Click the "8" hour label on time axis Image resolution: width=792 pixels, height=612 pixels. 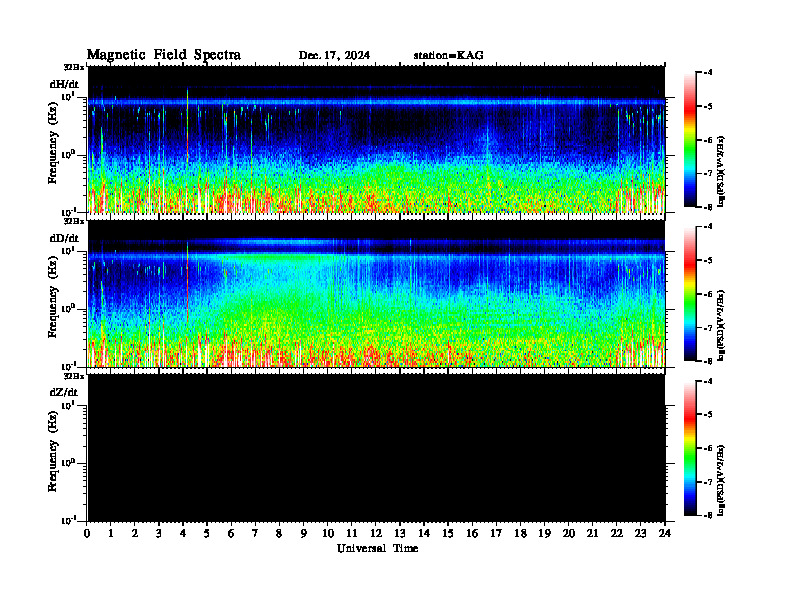(x=279, y=534)
